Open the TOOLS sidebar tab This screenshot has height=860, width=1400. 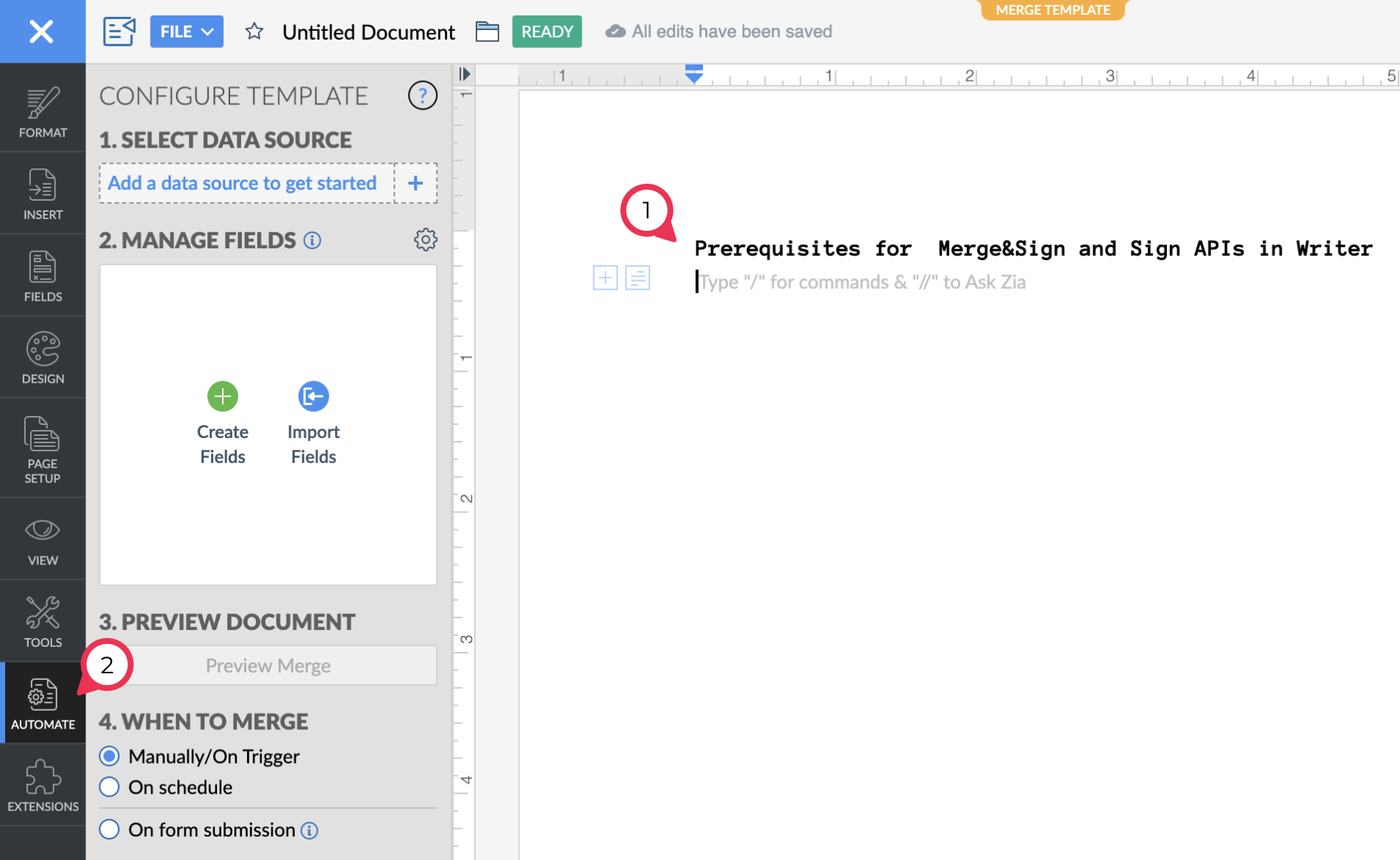[x=43, y=622]
